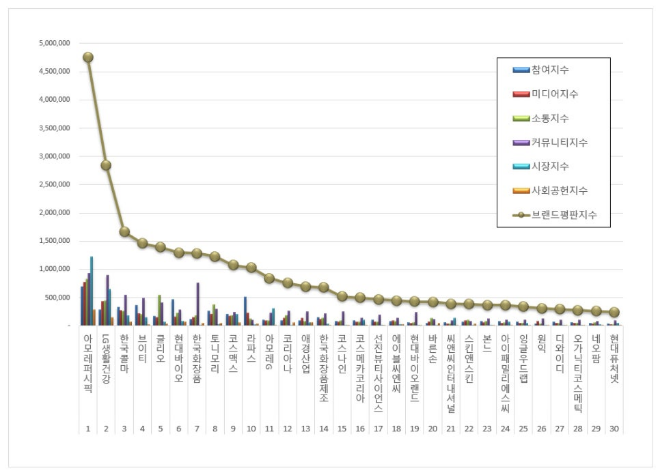
Task: Select the 커뮤니티지수 purple legend swatch
Action: 521,142
